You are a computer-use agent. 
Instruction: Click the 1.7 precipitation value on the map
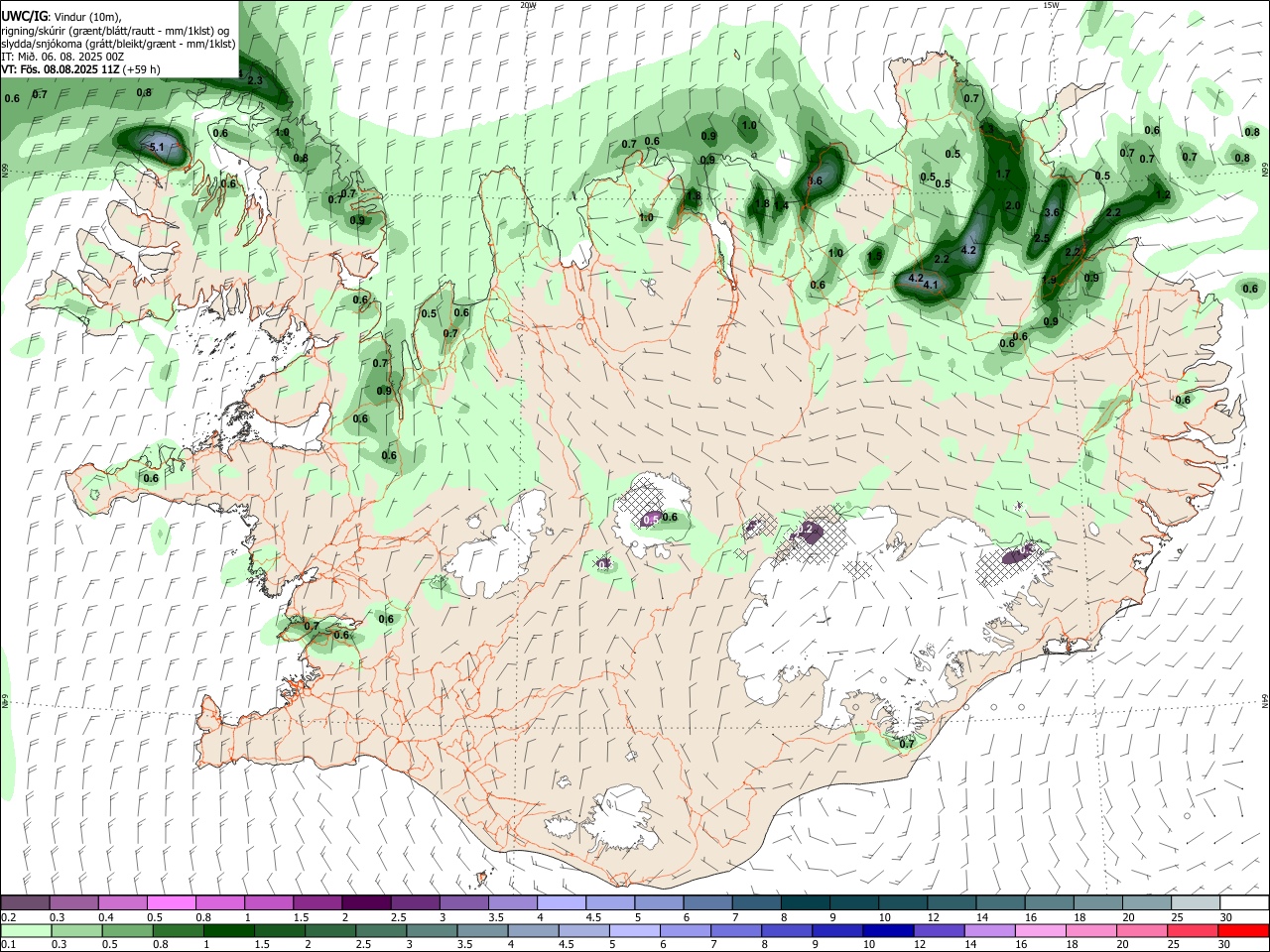pos(1002,174)
